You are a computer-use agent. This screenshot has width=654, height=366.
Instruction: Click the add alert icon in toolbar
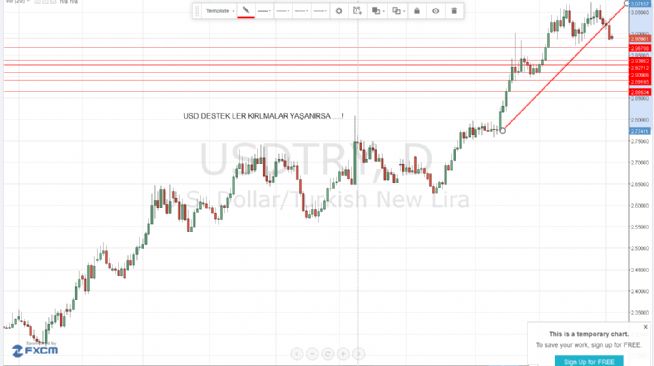(x=357, y=11)
